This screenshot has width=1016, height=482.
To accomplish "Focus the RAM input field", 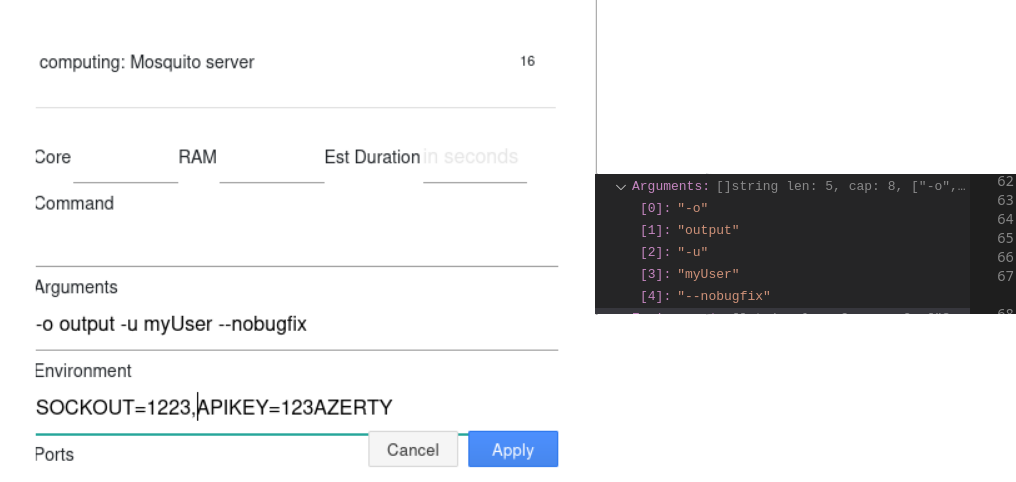I will click(271, 170).
